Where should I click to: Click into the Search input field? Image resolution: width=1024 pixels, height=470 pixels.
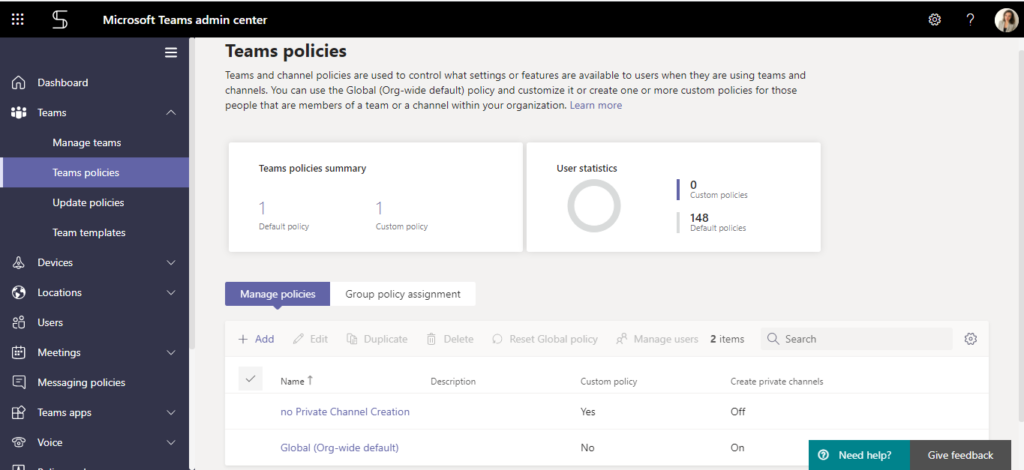856,339
